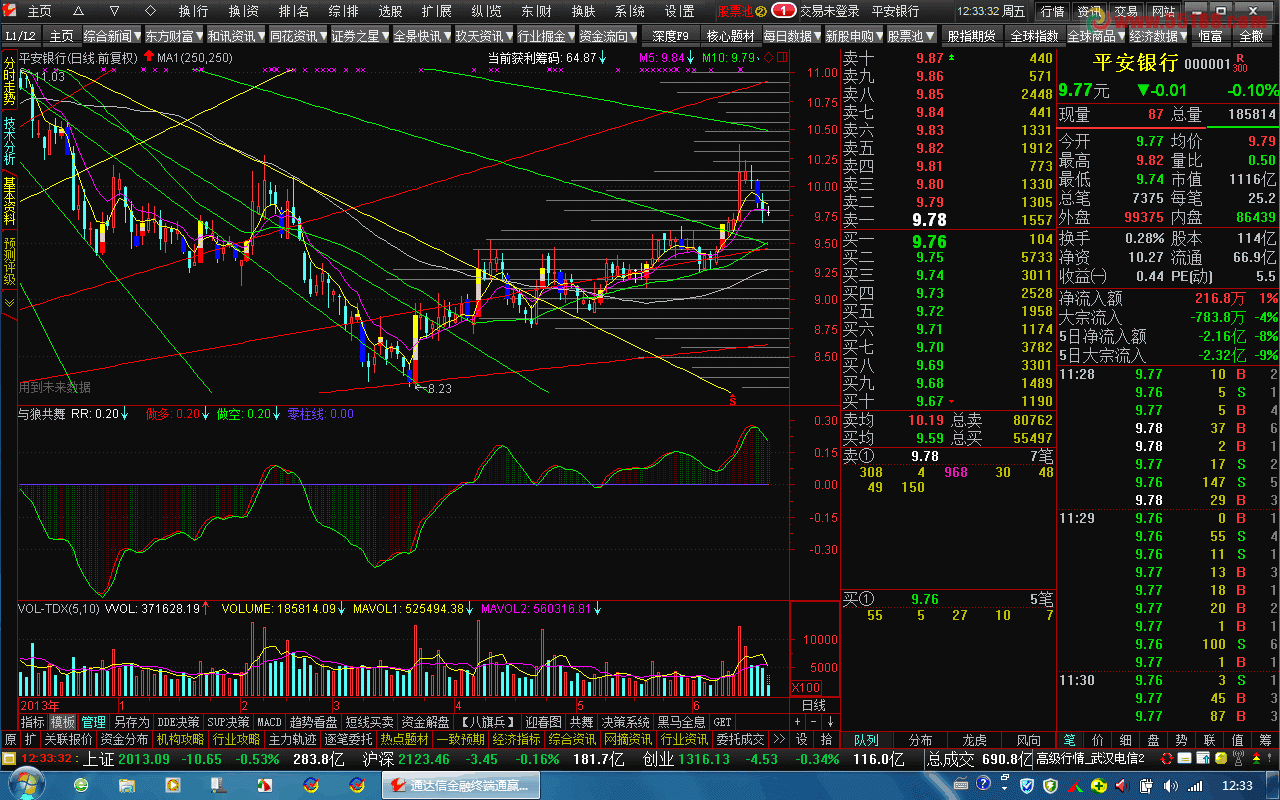This screenshot has height=800, width=1280.
Task: Open the green browser icon in taskbar
Action: (80, 785)
